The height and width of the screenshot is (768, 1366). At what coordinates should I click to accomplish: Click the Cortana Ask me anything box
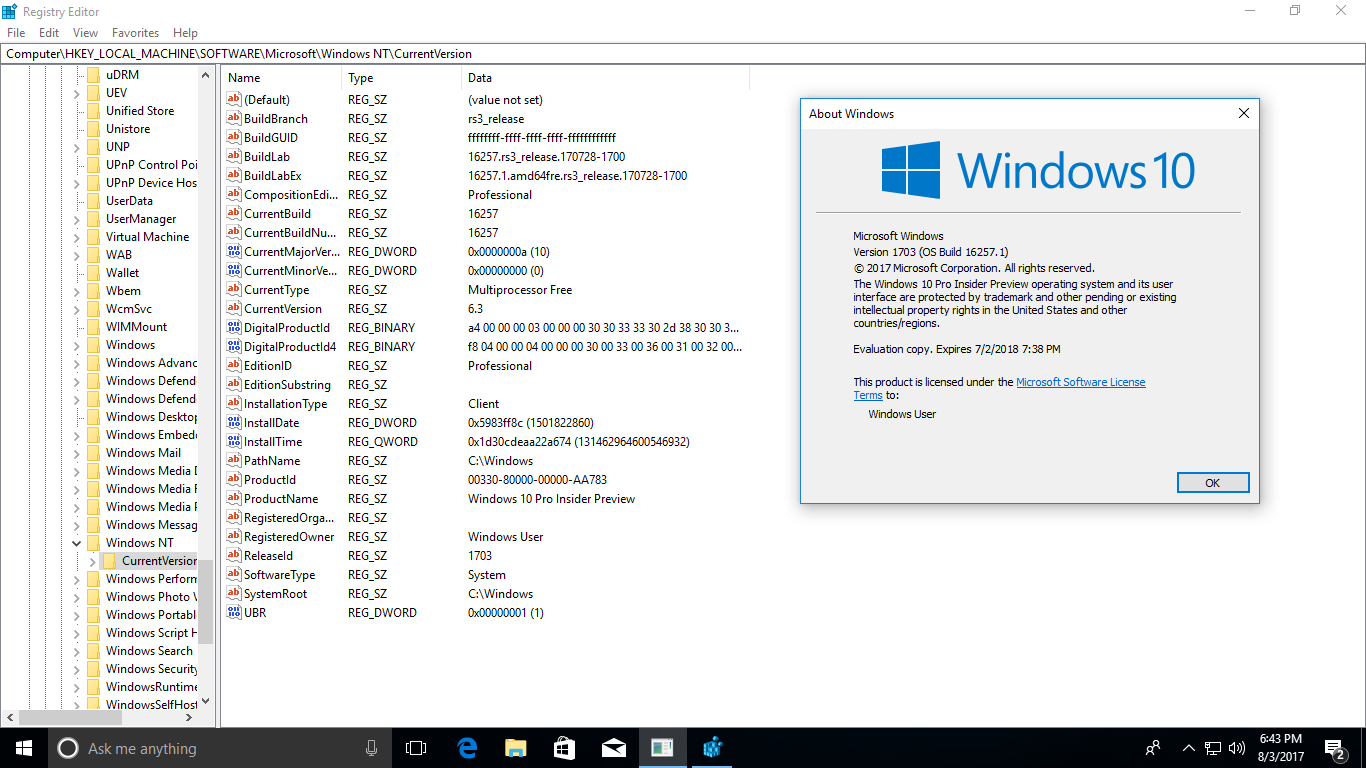pos(220,748)
